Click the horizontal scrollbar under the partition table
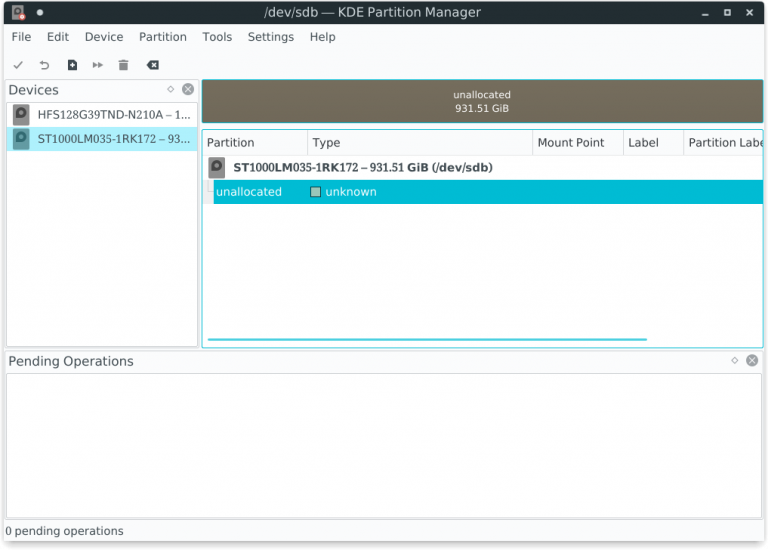The width and height of the screenshot is (768, 550). tap(427, 339)
